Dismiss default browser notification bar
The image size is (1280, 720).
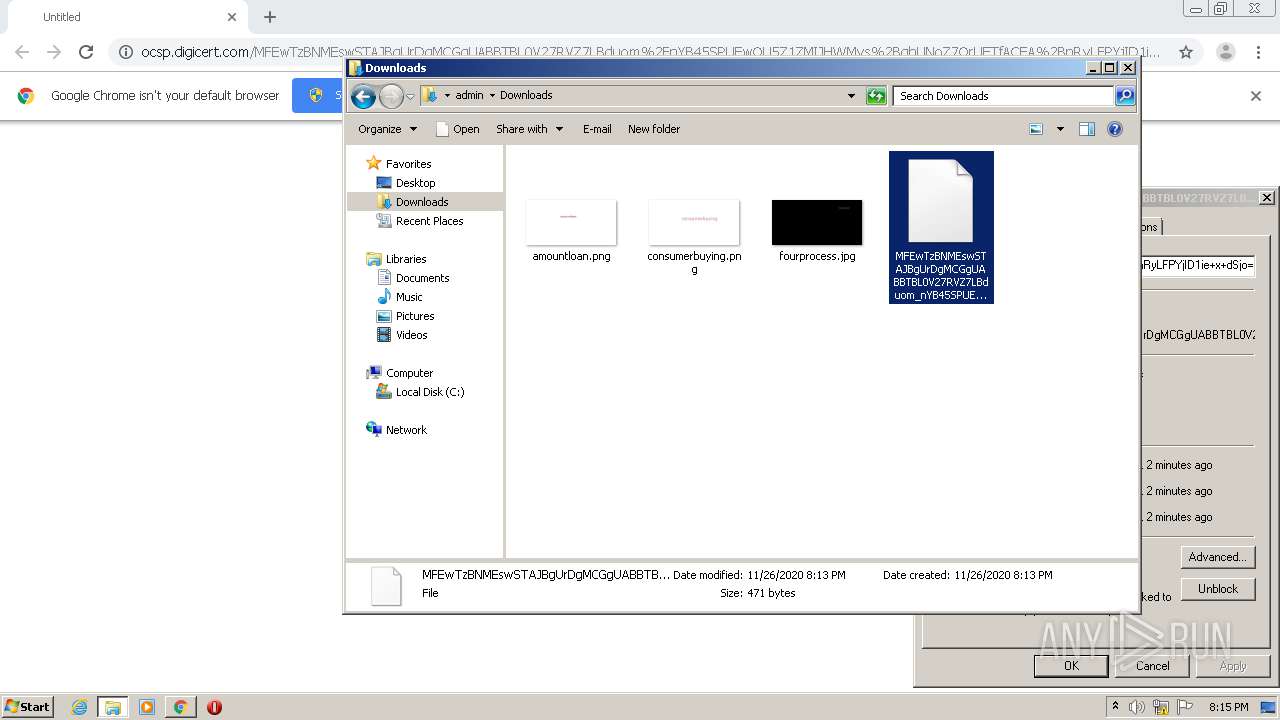(1256, 96)
